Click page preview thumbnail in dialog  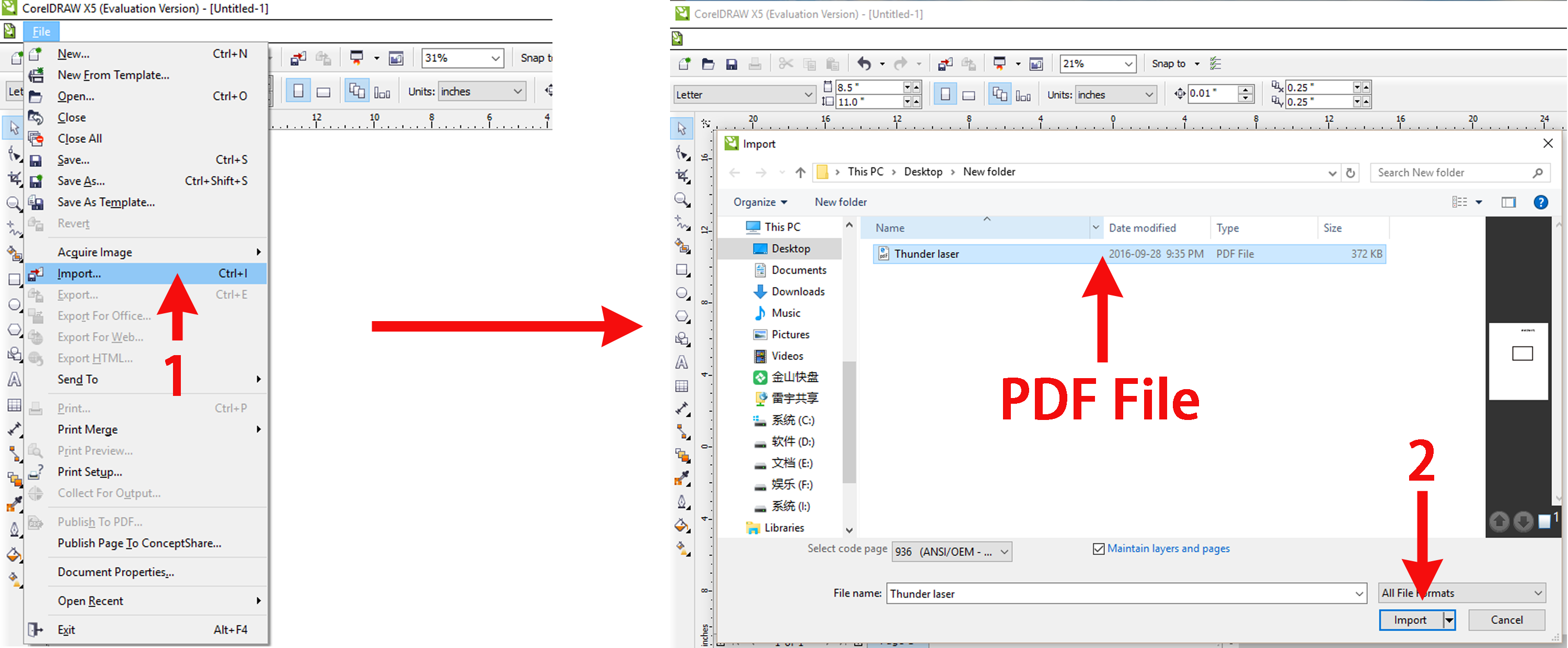(x=1518, y=361)
